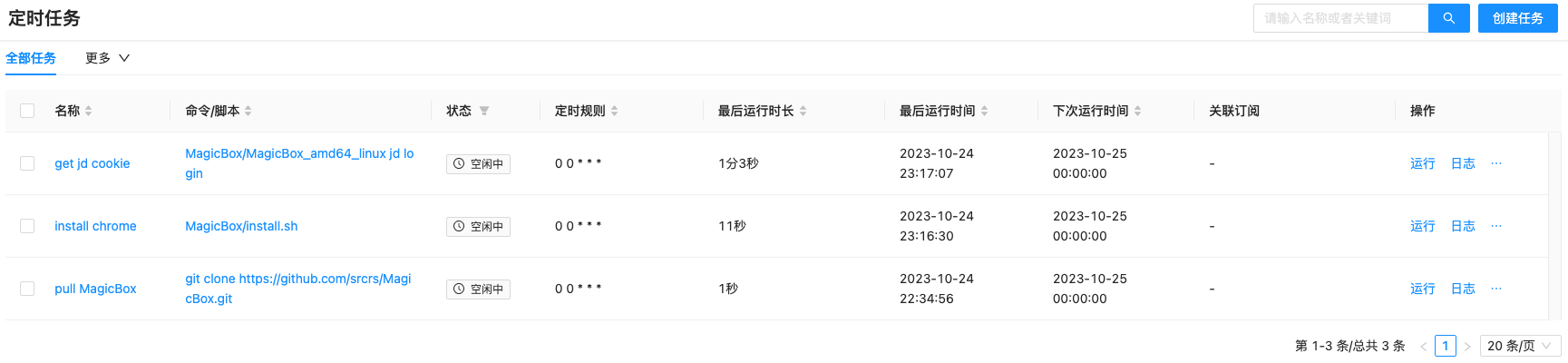1568x363 pixels.
Task: Click the 创建任务 button
Action: (x=1517, y=18)
